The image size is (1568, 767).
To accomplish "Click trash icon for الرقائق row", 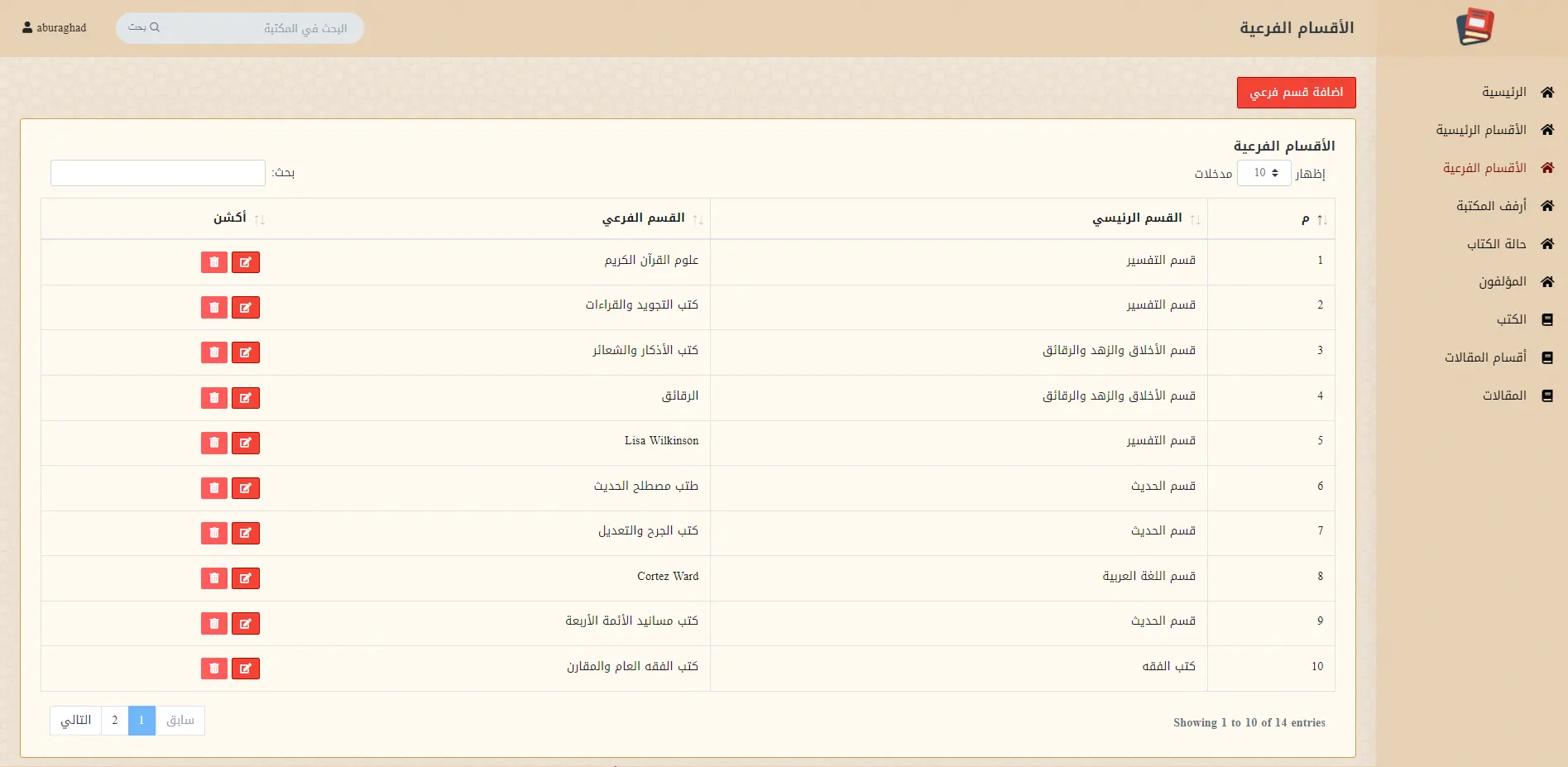I will [x=214, y=398].
